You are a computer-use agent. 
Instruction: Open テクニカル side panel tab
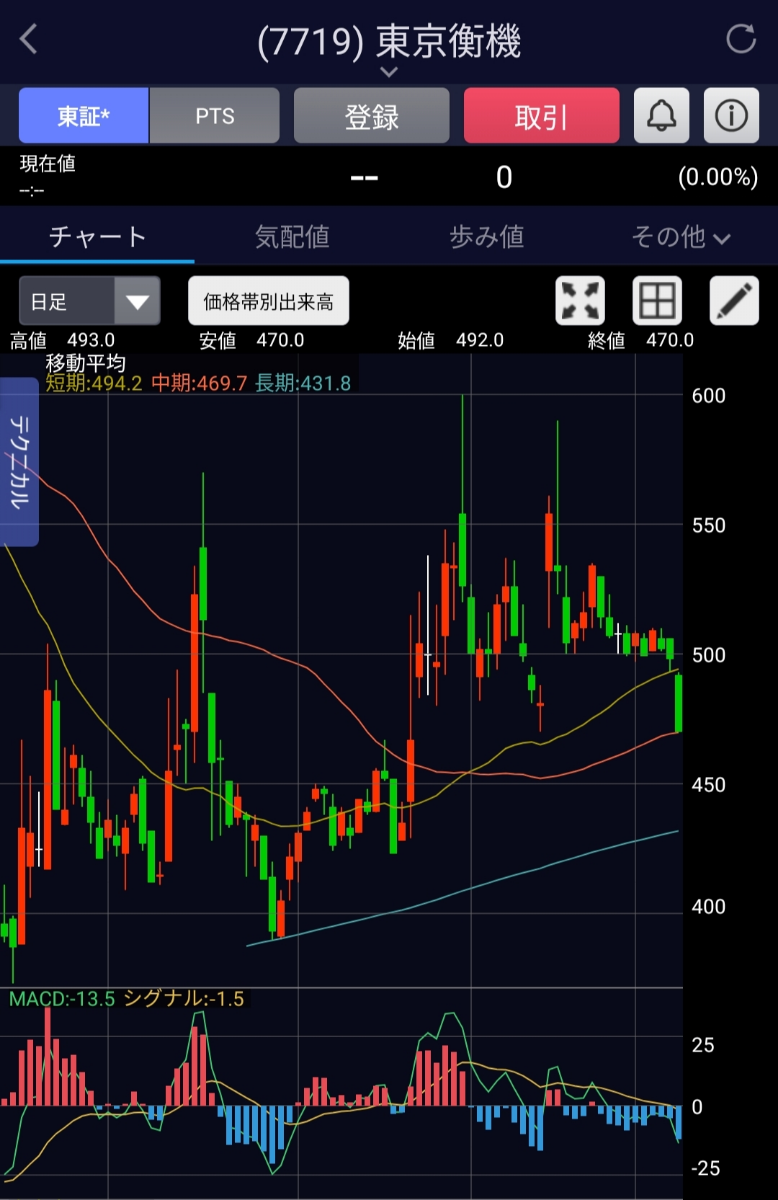(x=19, y=462)
